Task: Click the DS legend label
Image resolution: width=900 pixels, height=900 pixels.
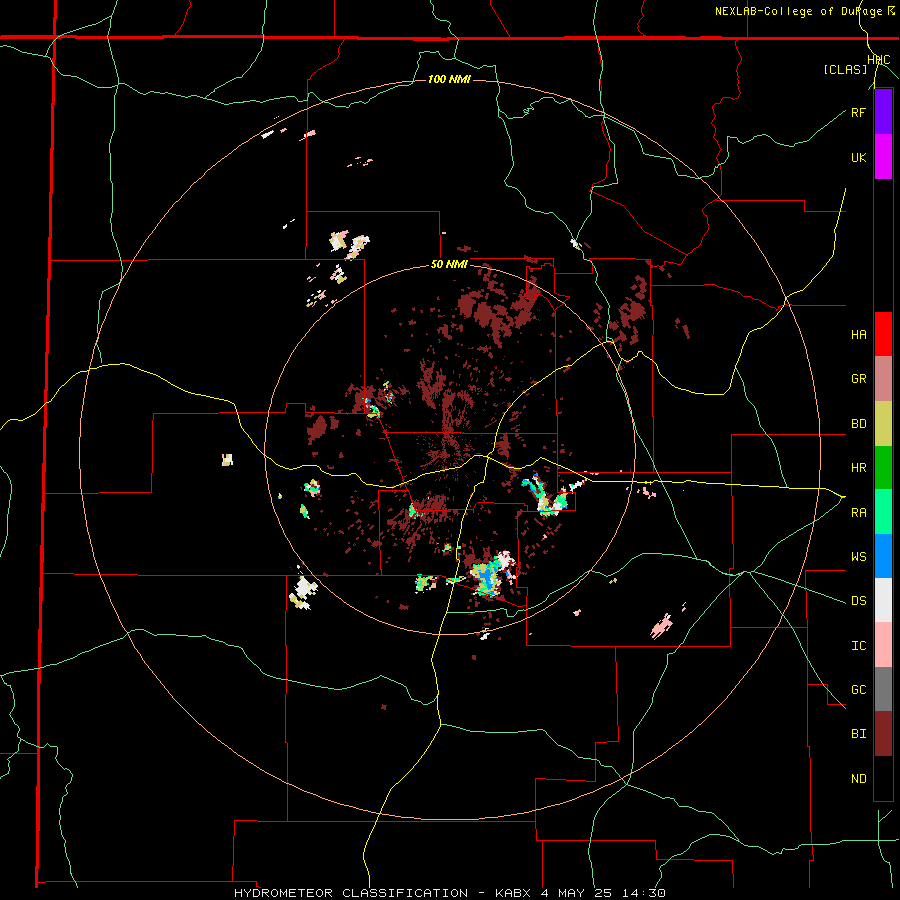Action: click(858, 601)
